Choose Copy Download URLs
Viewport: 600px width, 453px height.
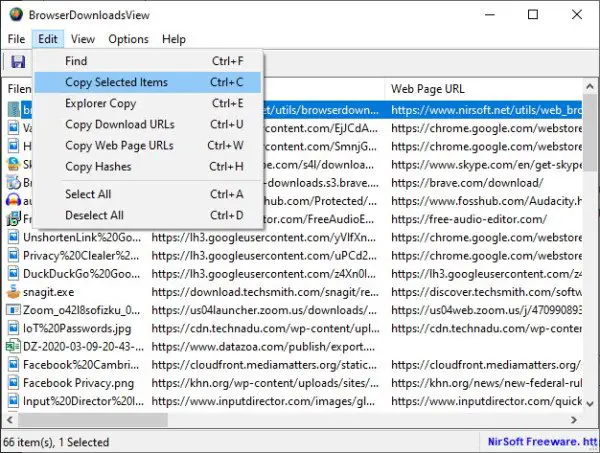coord(148,124)
